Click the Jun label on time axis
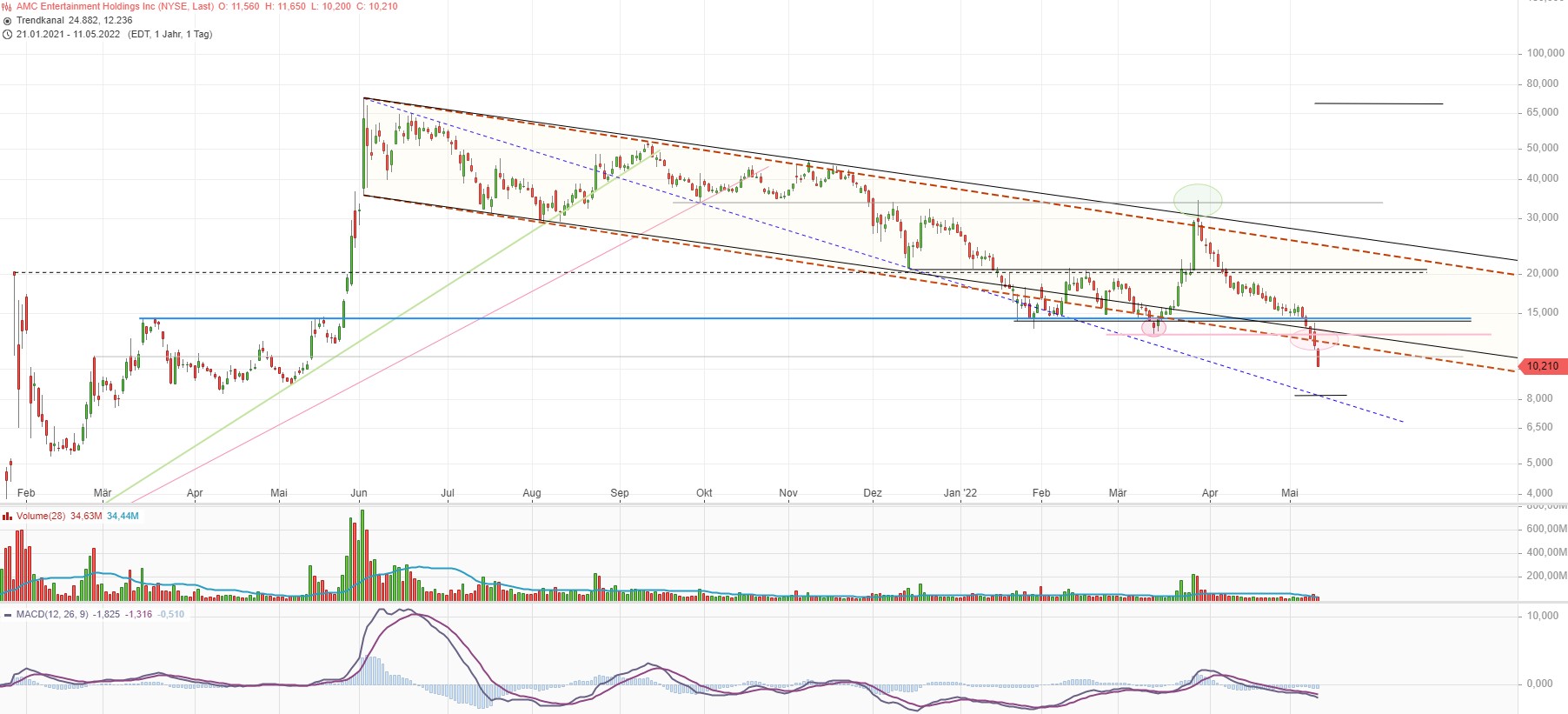The height and width of the screenshot is (714, 1568). (359, 493)
